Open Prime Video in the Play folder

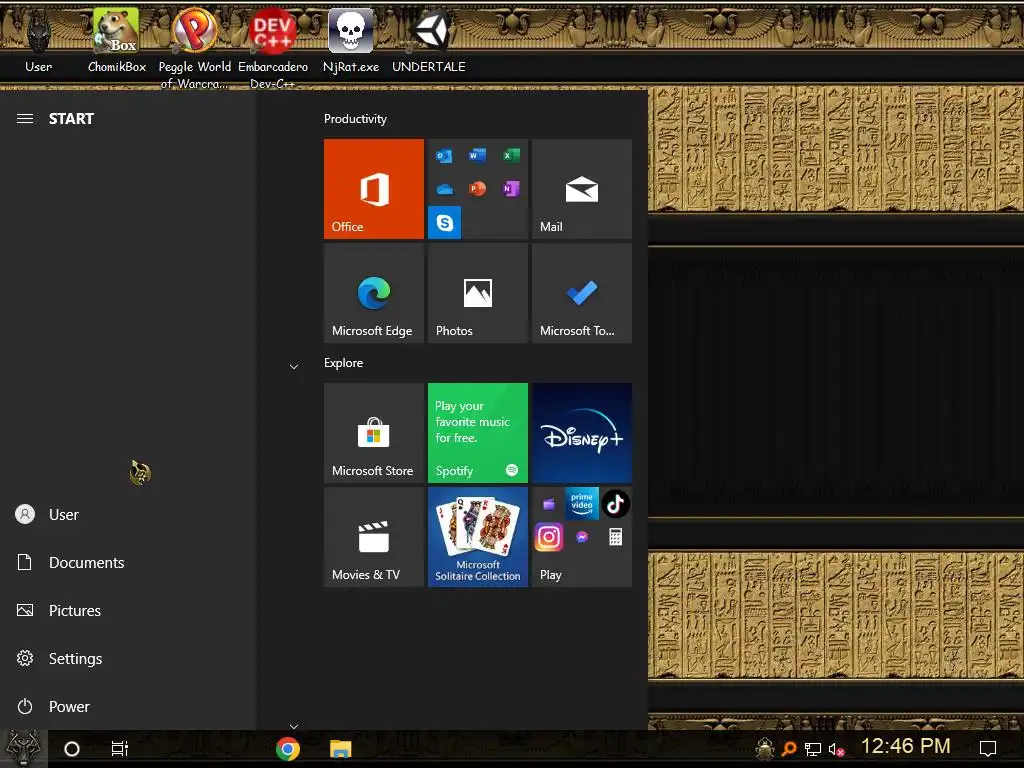tap(582, 504)
